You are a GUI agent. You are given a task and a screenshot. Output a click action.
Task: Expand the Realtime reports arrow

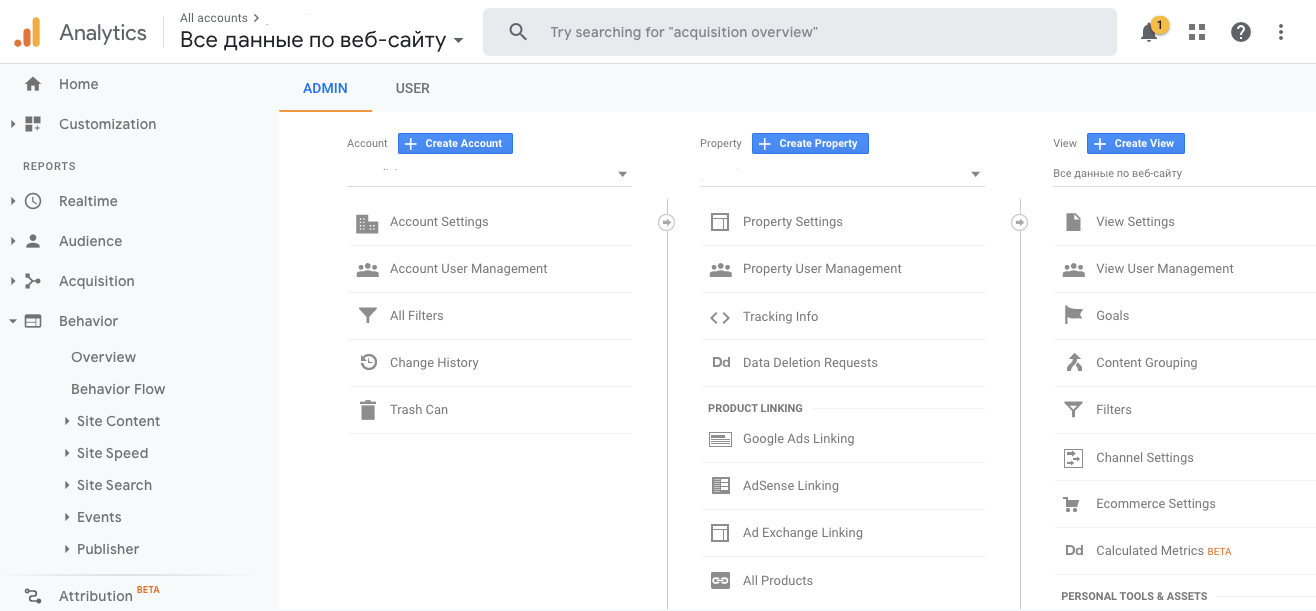point(13,201)
